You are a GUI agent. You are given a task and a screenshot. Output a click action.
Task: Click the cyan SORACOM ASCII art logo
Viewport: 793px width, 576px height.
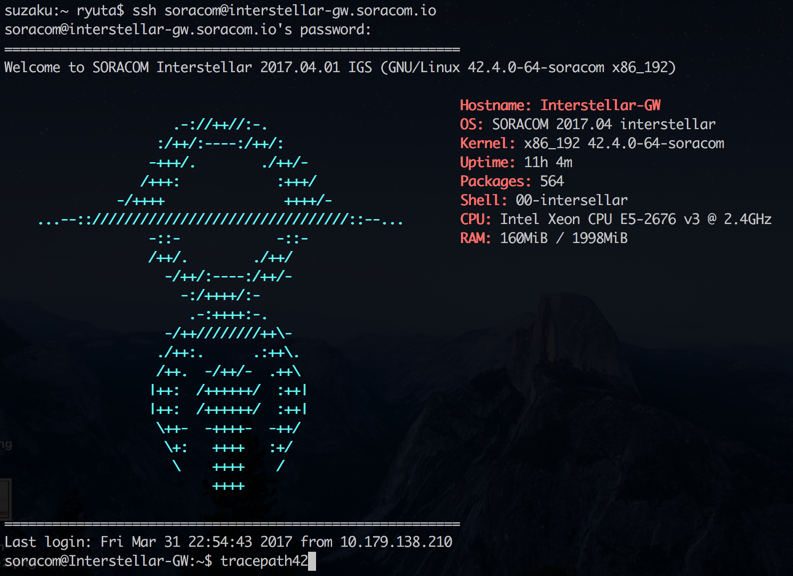(221, 305)
